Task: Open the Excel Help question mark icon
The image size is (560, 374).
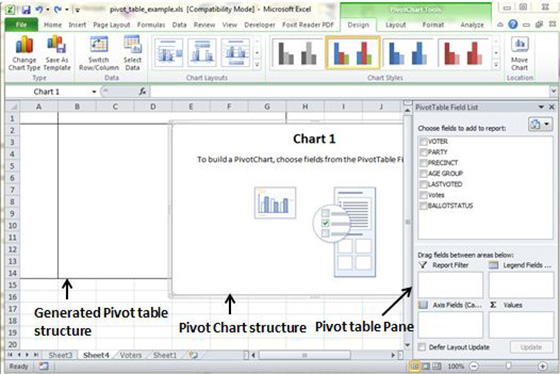Action: (x=513, y=24)
